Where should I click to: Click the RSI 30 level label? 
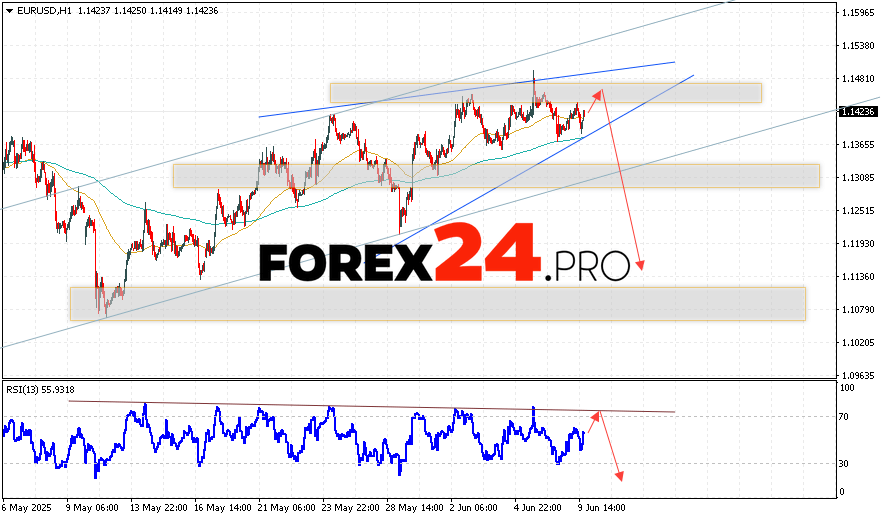[x=846, y=463]
